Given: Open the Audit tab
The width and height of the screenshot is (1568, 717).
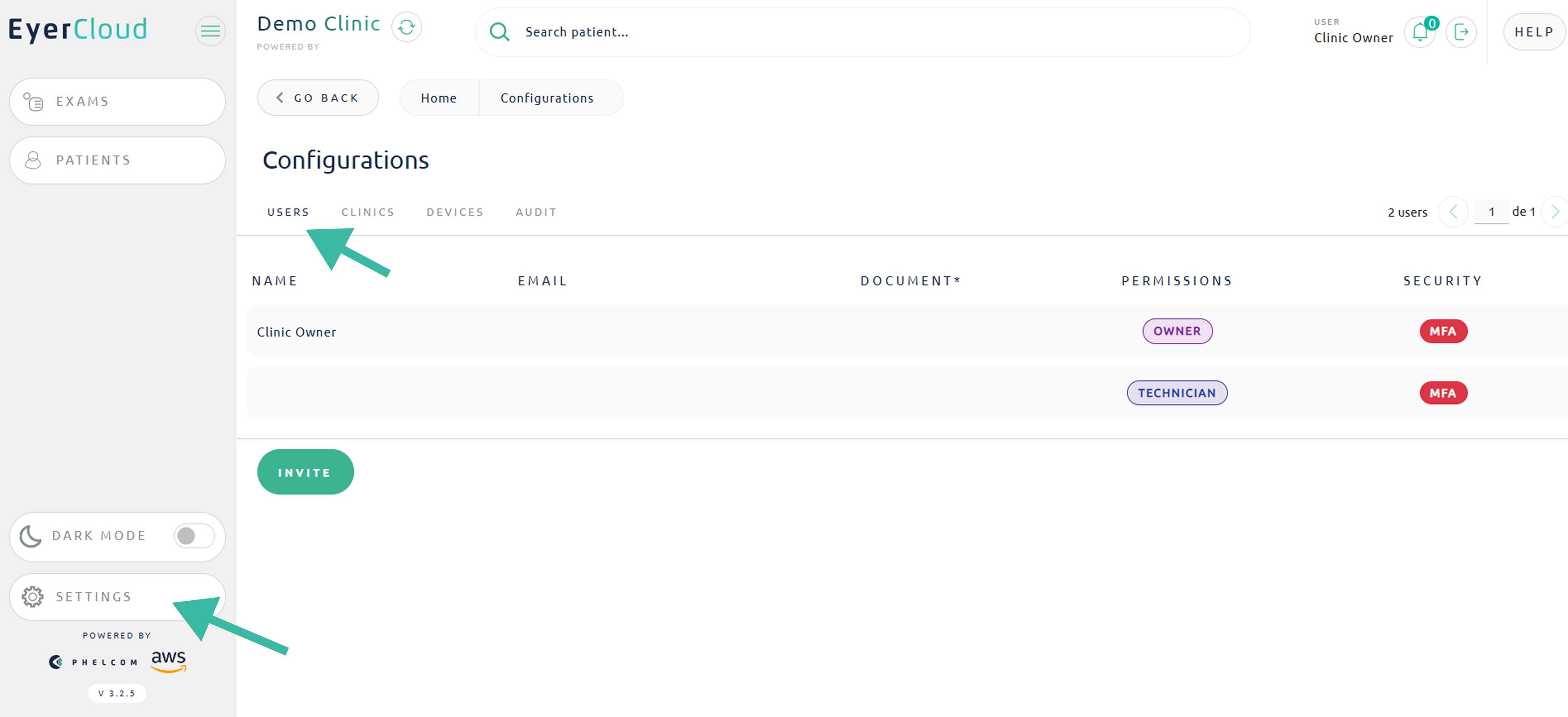Looking at the screenshot, I should pyautogui.click(x=536, y=212).
